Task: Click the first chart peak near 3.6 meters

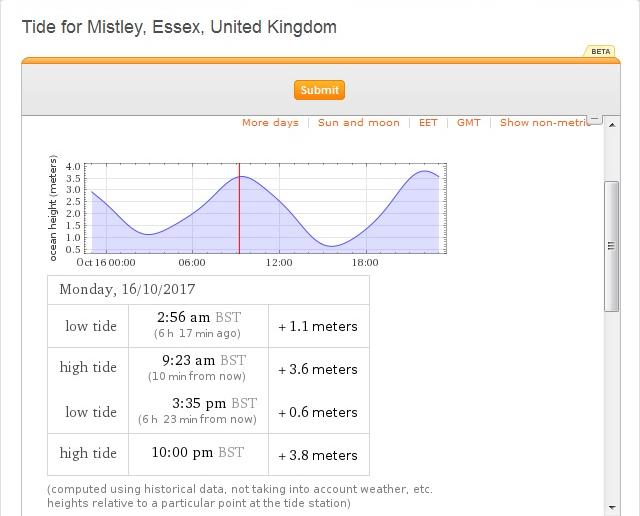Action: 241,177
